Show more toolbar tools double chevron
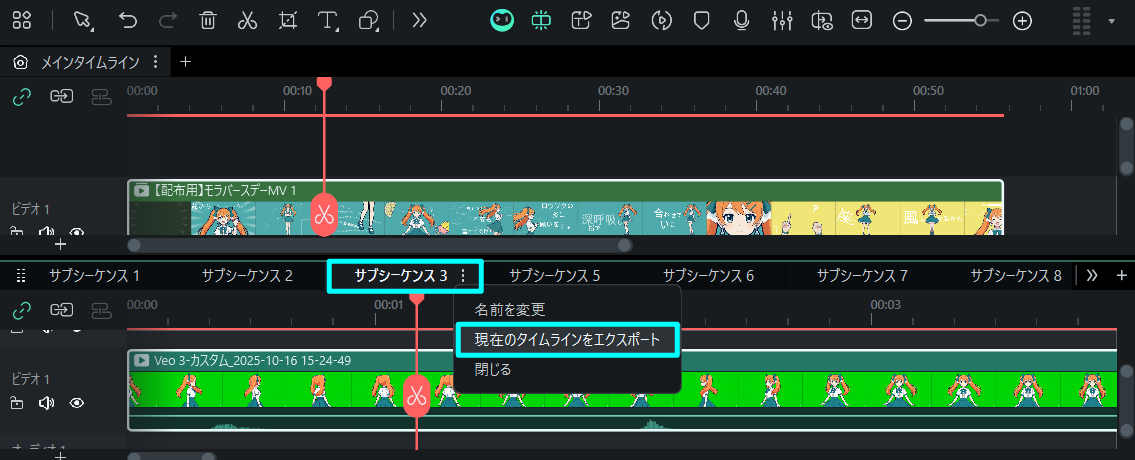 pos(419,20)
